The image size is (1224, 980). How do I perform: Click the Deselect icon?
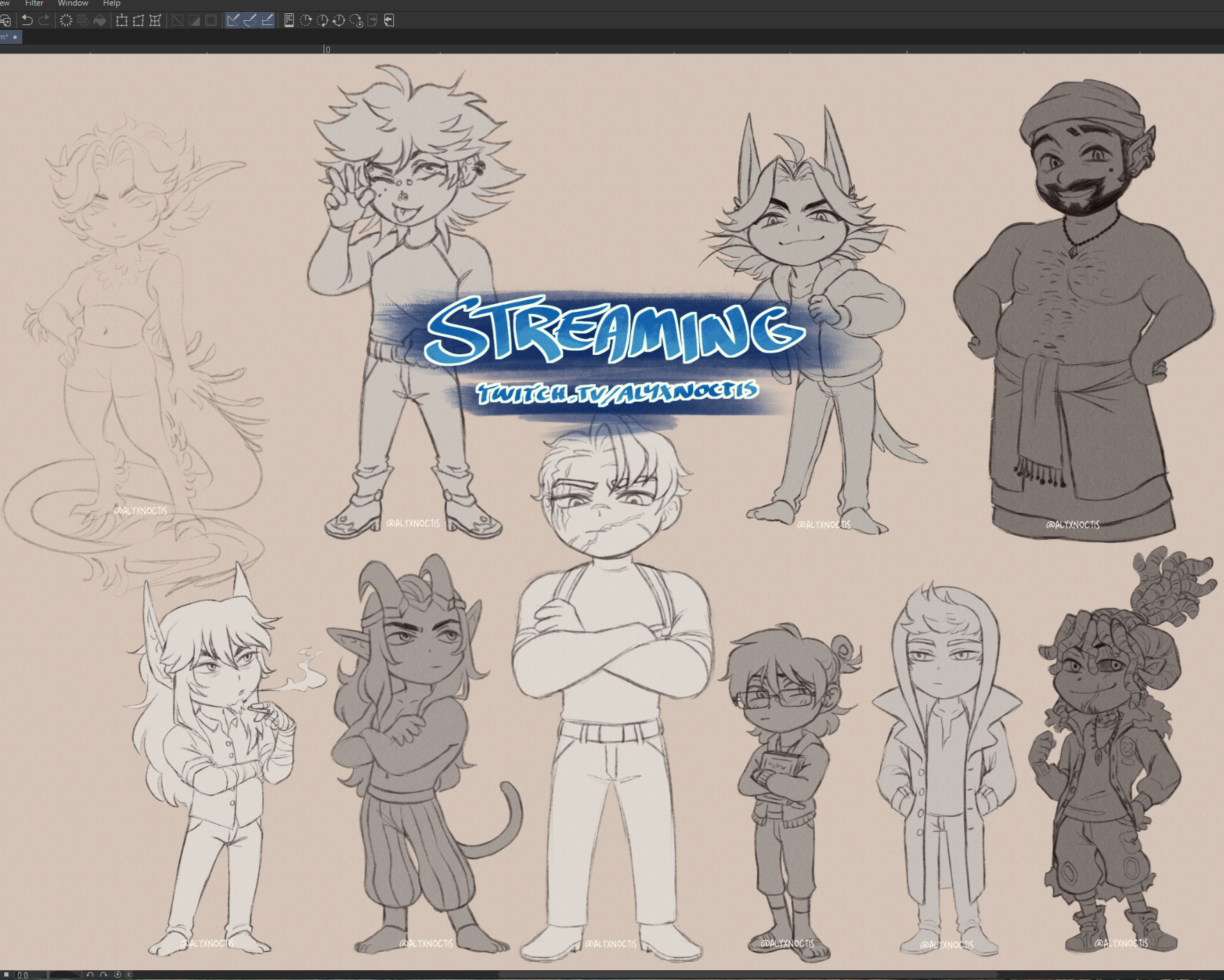(x=177, y=20)
